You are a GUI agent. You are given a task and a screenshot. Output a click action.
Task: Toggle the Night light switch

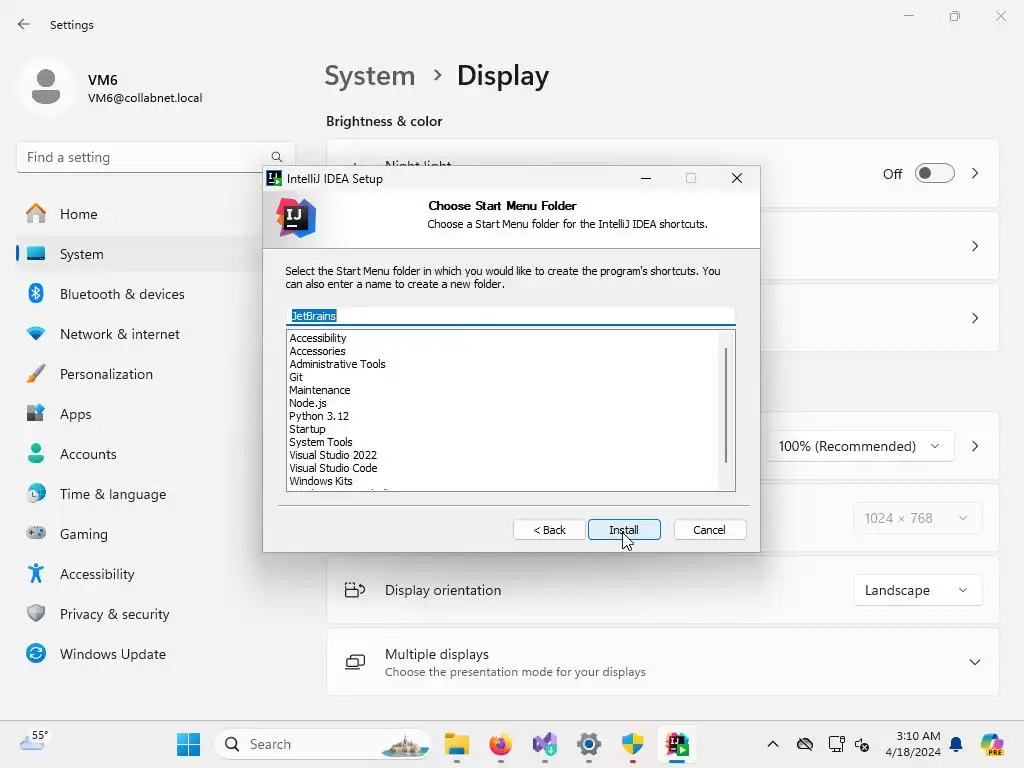[x=935, y=174]
